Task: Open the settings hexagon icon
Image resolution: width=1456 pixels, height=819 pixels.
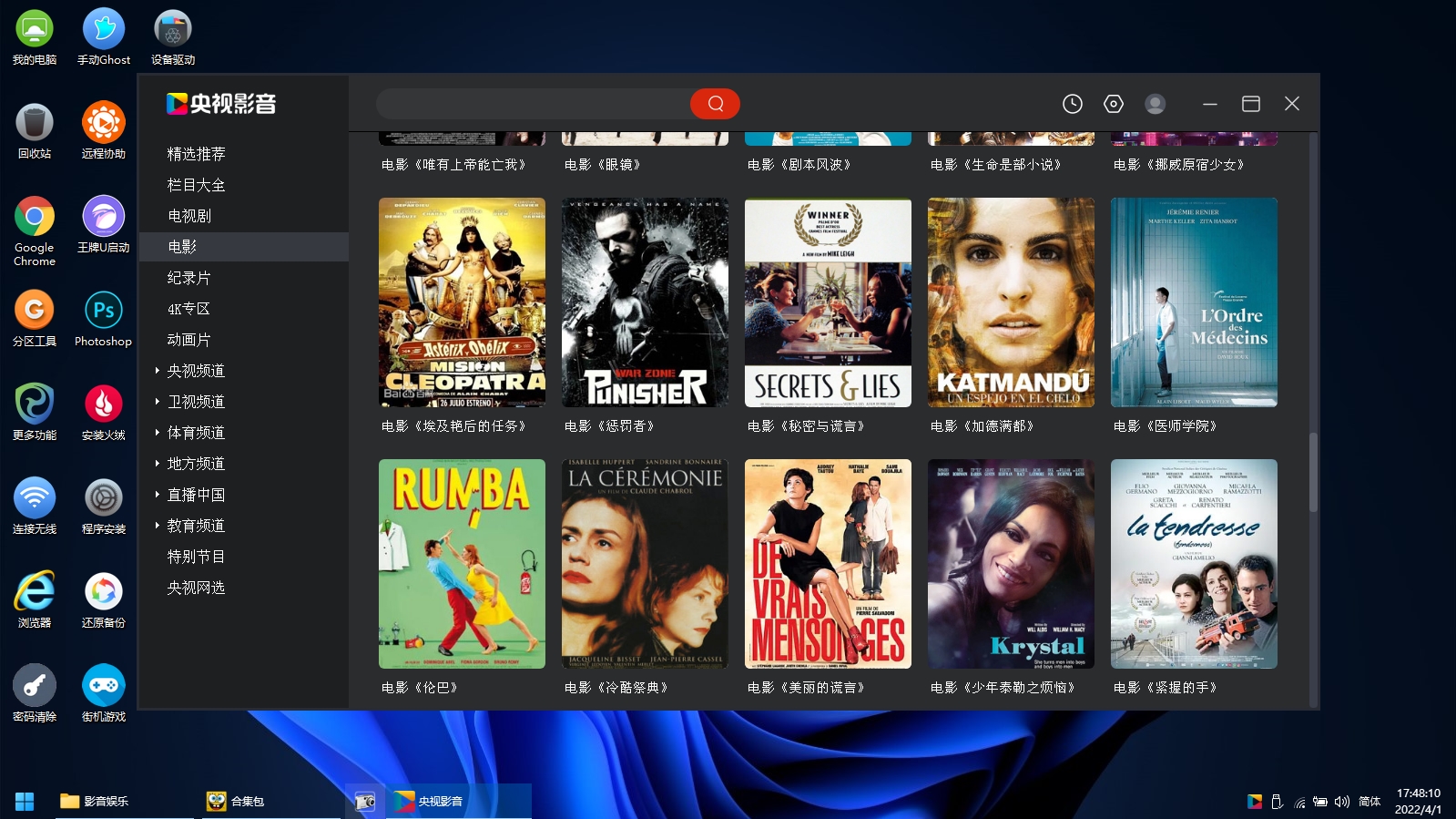Action: point(1113,104)
